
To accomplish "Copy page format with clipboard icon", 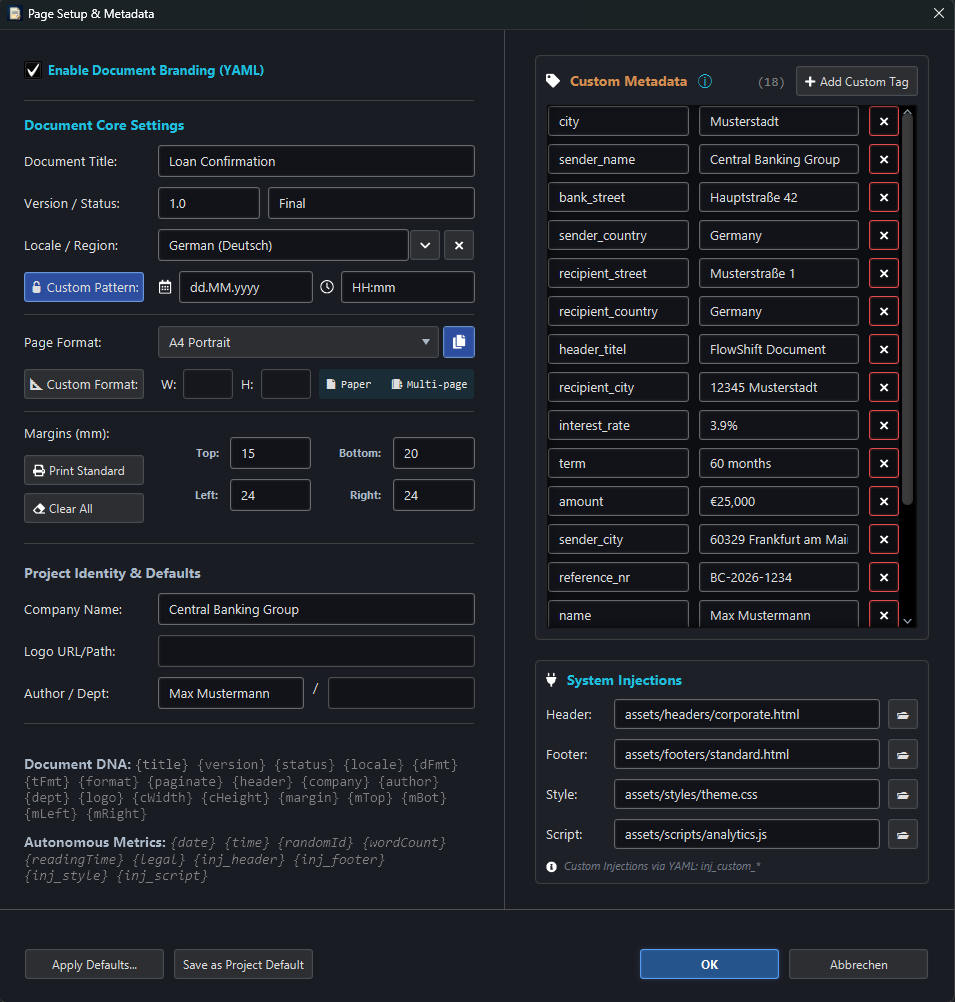I will point(459,343).
